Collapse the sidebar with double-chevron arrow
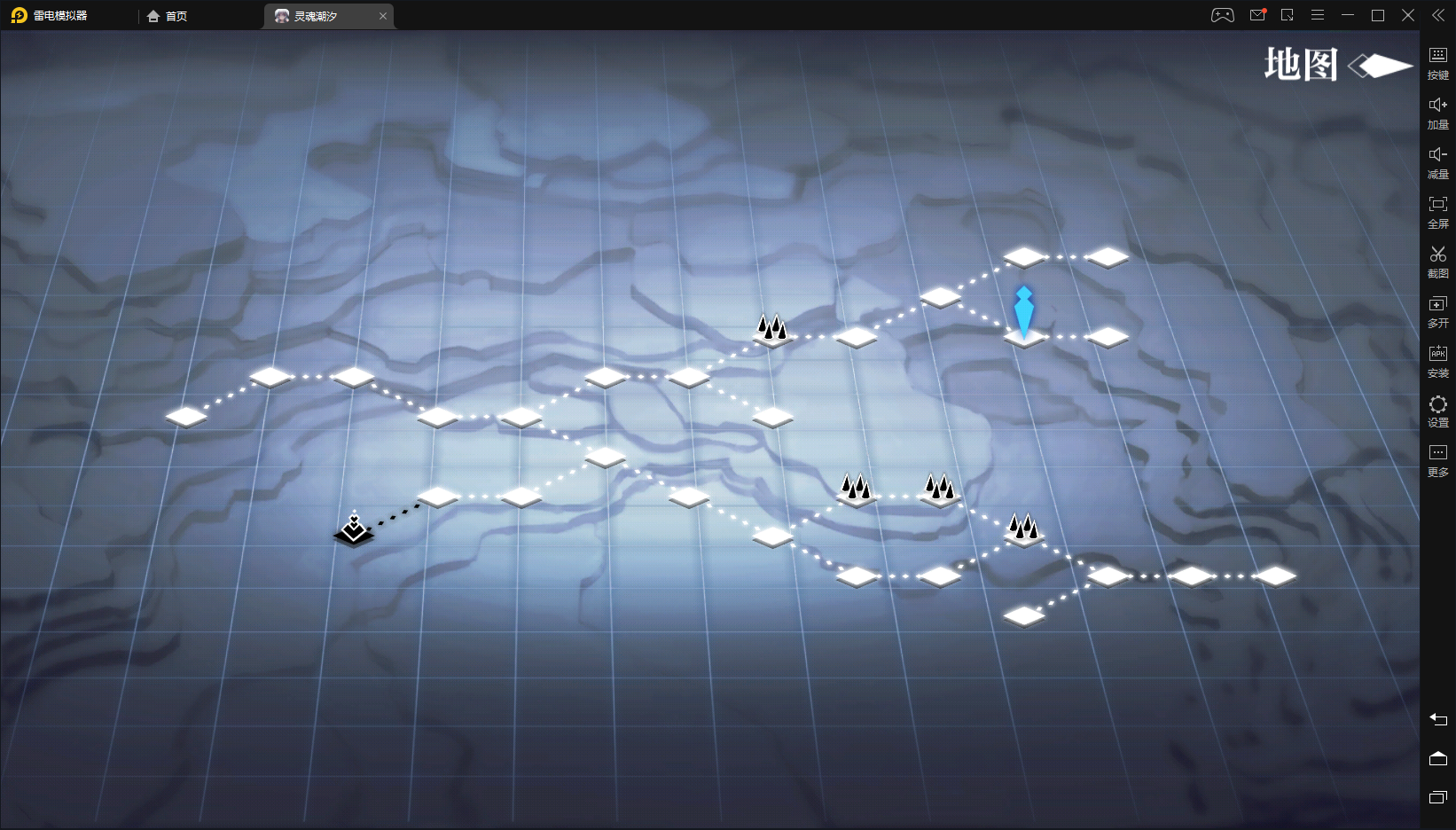This screenshot has height=830, width=1456. pyautogui.click(x=1438, y=15)
